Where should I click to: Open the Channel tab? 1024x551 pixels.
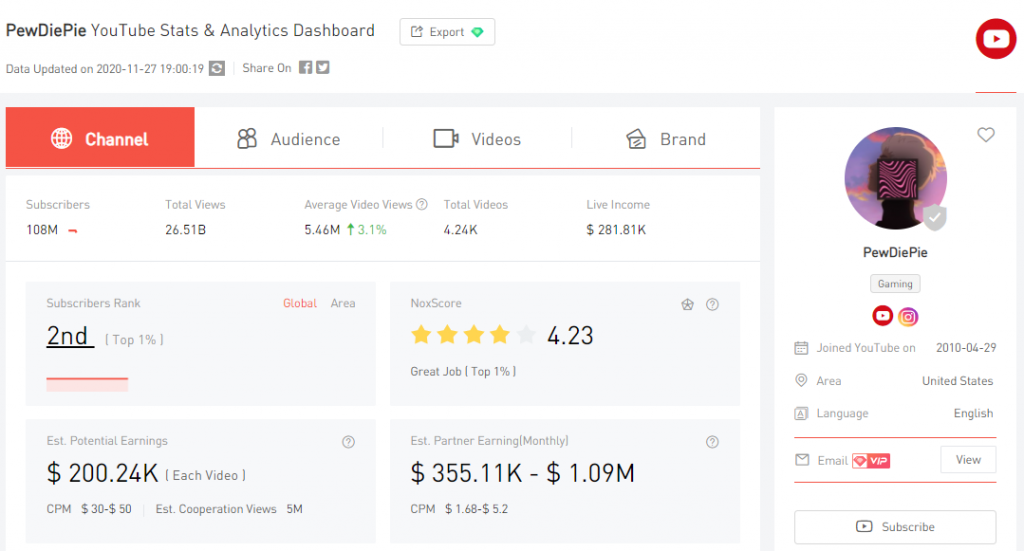click(x=100, y=137)
